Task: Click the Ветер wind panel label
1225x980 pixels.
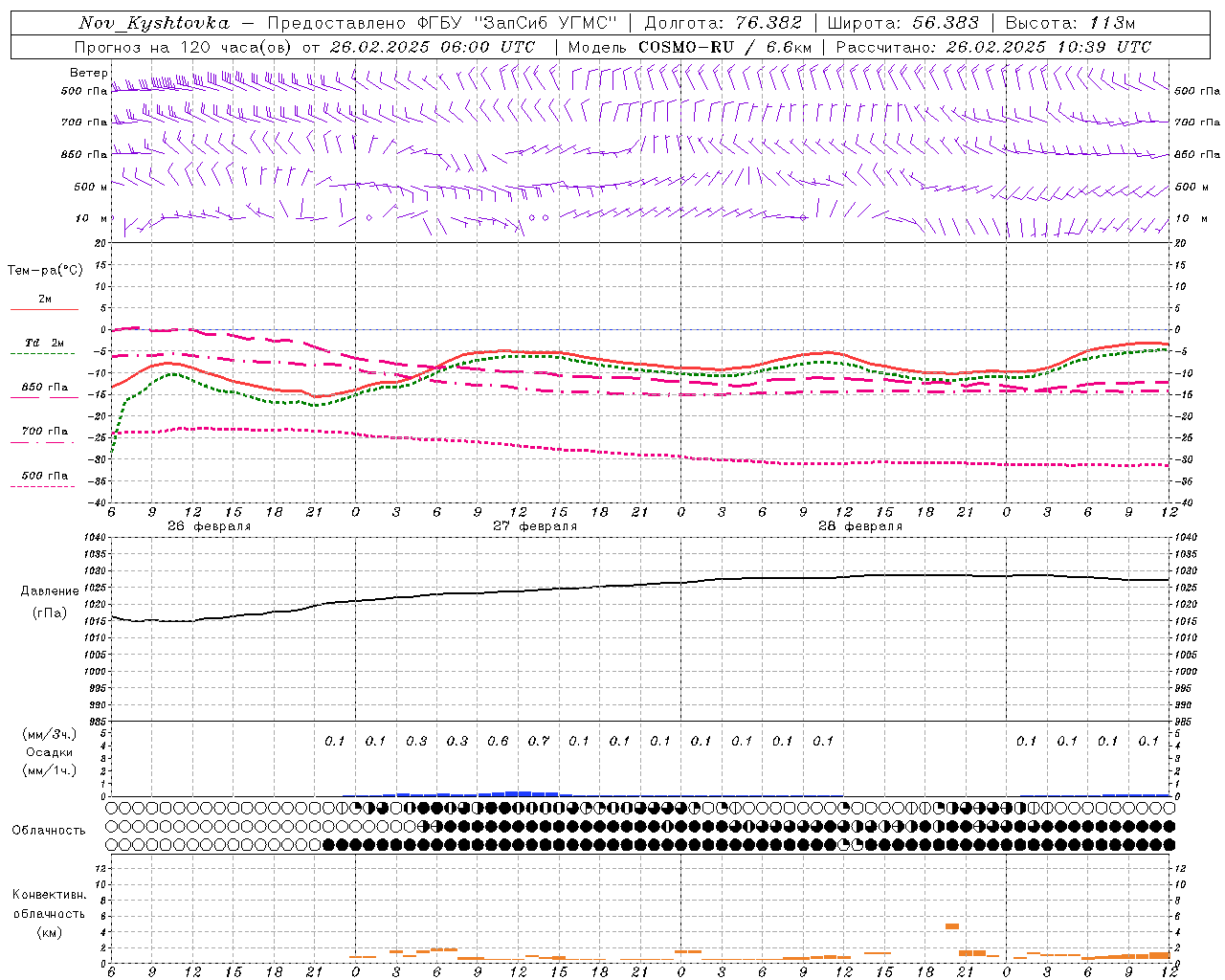Action: tap(88, 73)
